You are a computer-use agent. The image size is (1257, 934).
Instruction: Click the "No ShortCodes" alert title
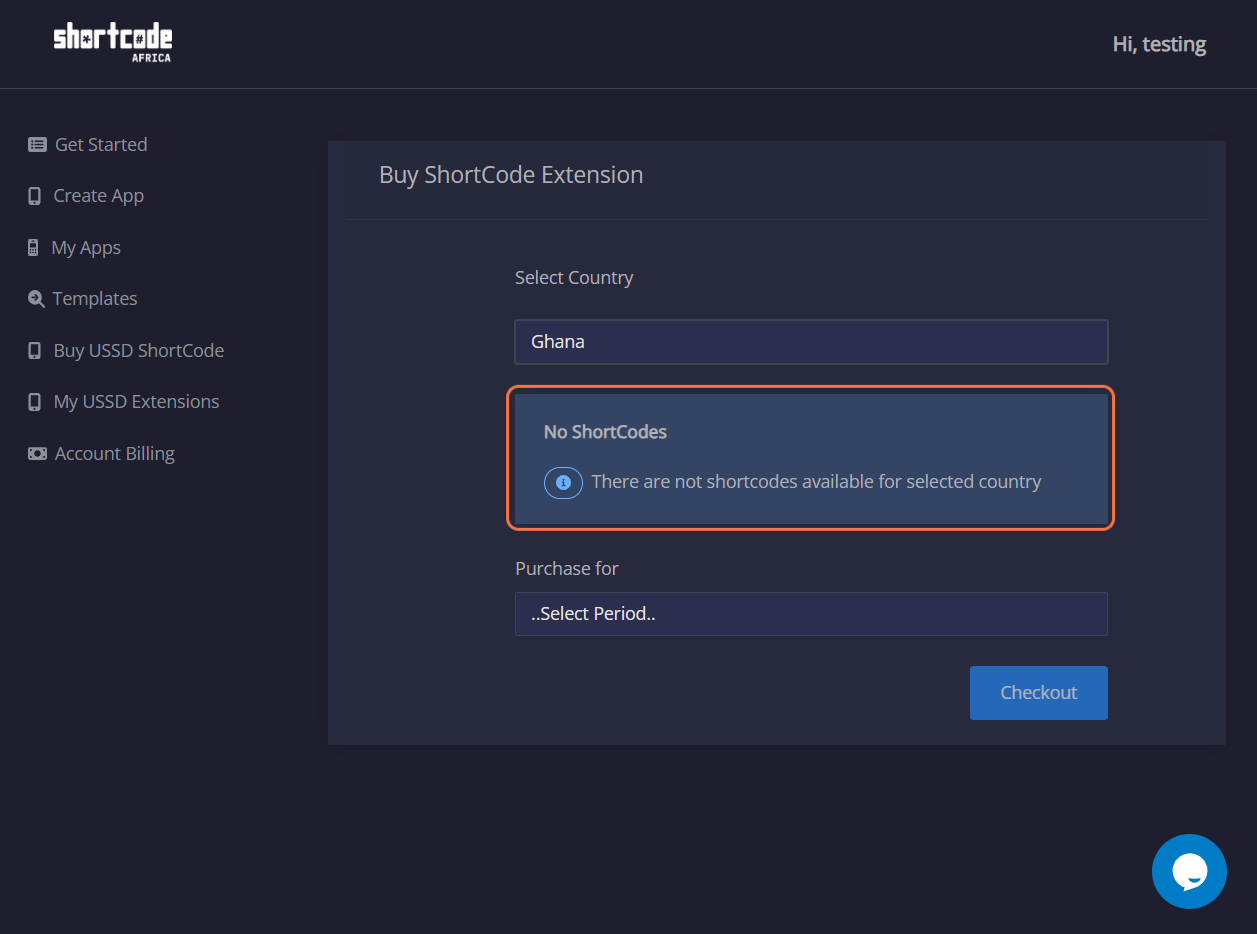(x=605, y=432)
